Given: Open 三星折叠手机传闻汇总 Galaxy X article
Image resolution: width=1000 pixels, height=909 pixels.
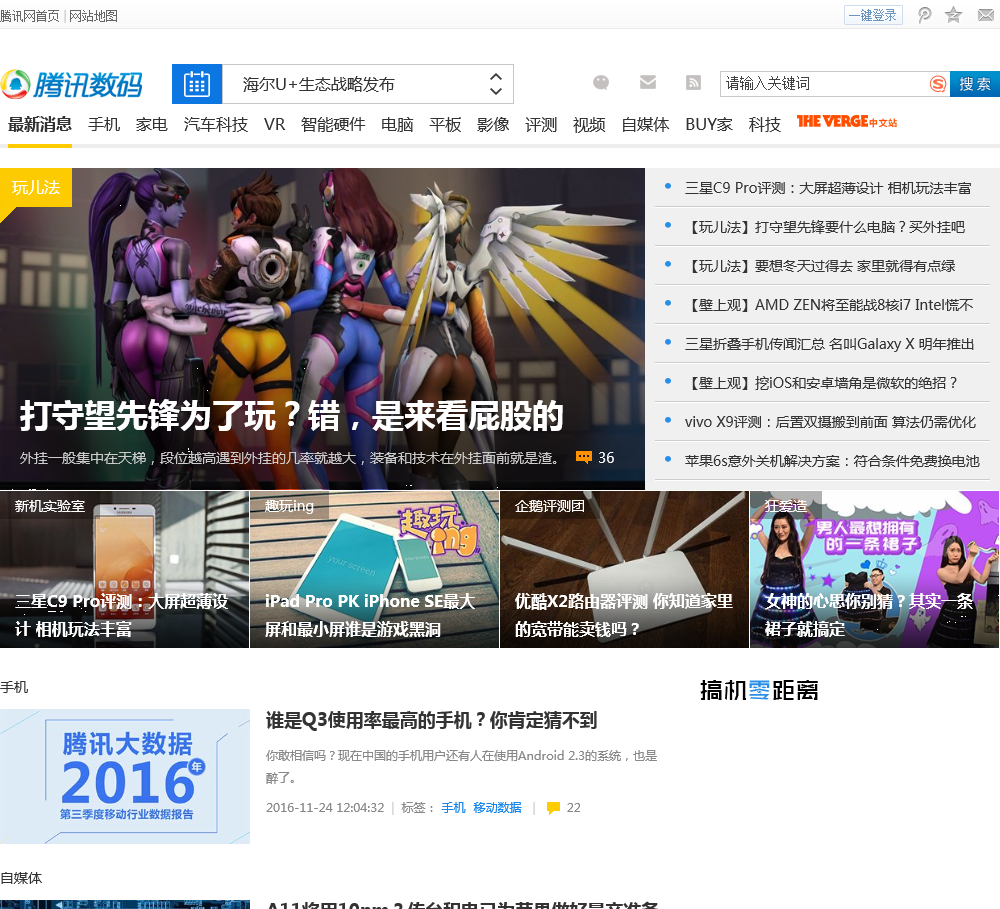Looking at the screenshot, I should (x=830, y=344).
